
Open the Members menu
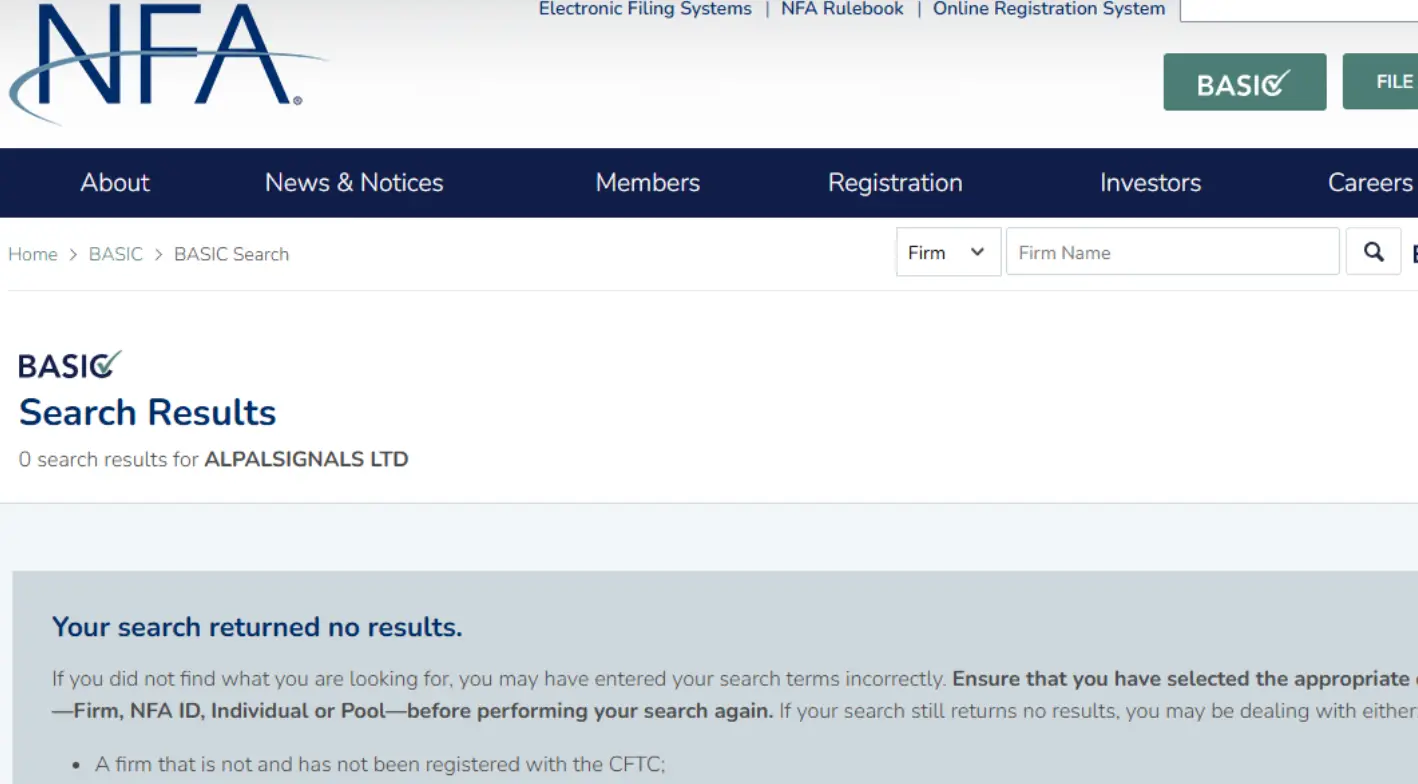(x=647, y=183)
